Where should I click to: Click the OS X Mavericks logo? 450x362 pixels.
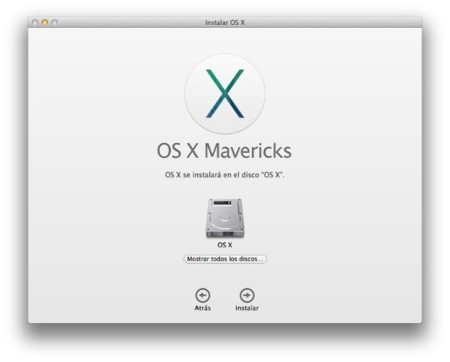point(225,94)
